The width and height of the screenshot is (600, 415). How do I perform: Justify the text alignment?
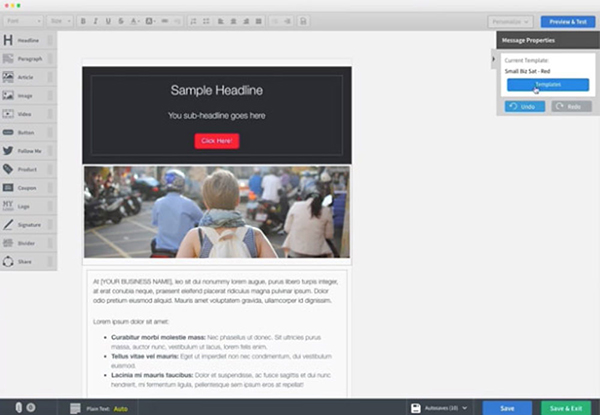259,21
